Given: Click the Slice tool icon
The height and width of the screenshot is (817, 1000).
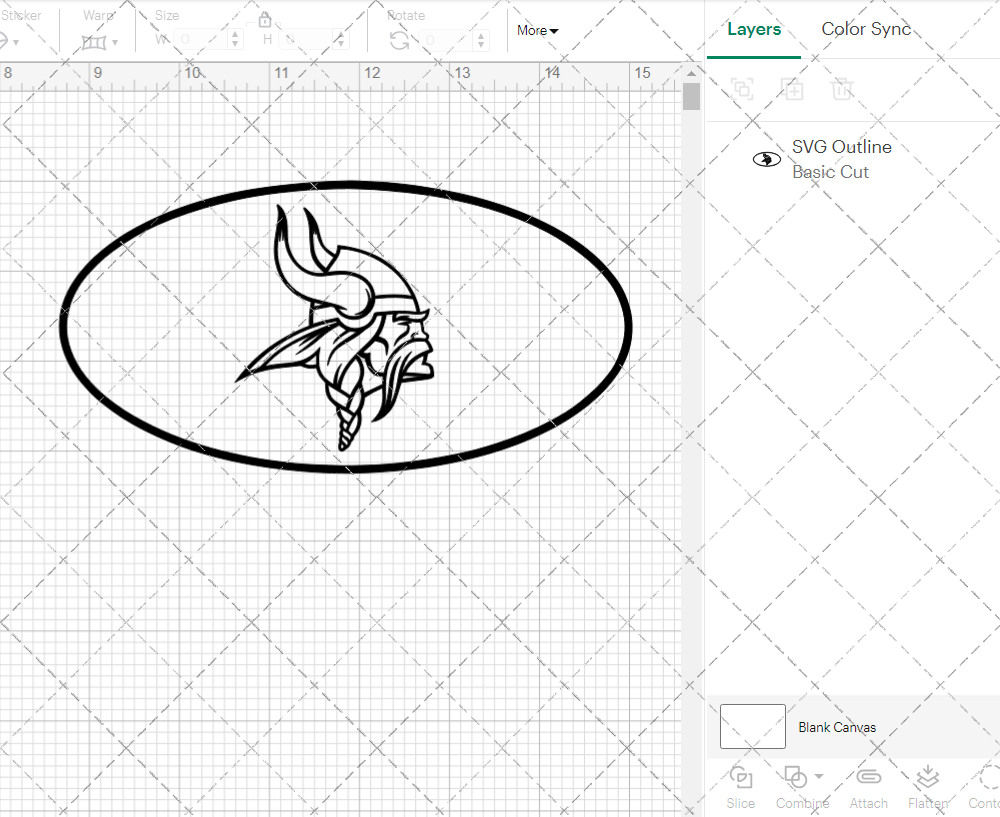Looking at the screenshot, I should [x=741, y=777].
